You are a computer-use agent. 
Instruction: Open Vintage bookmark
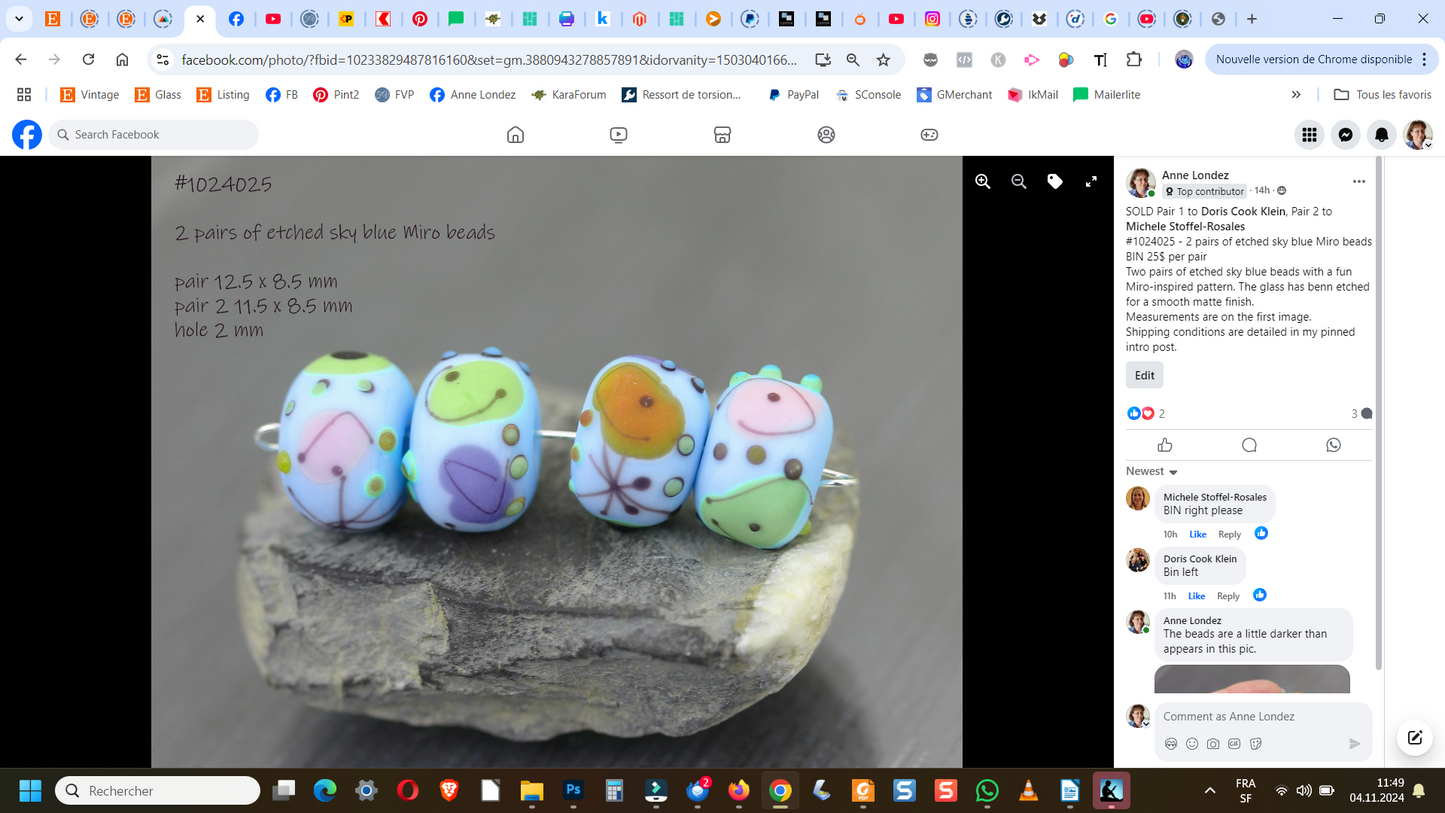coord(90,94)
